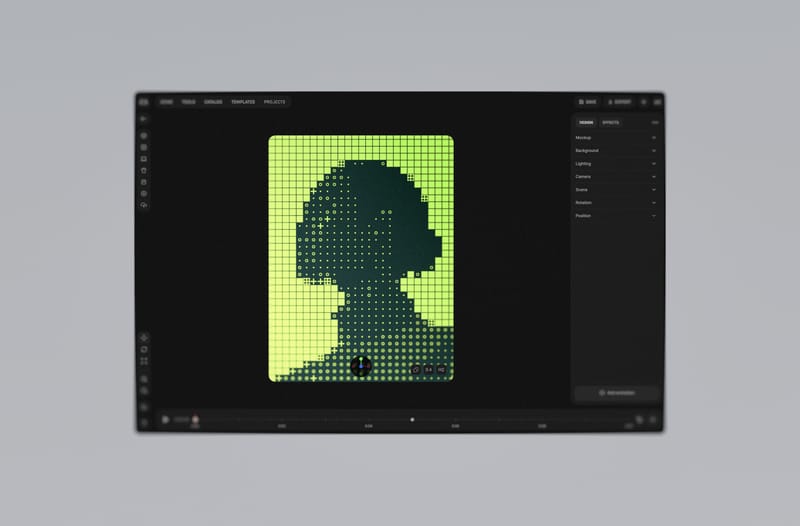Open the TOOLS menu
The width and height of the screenshot is (800, 526).
tap(188, 102)
